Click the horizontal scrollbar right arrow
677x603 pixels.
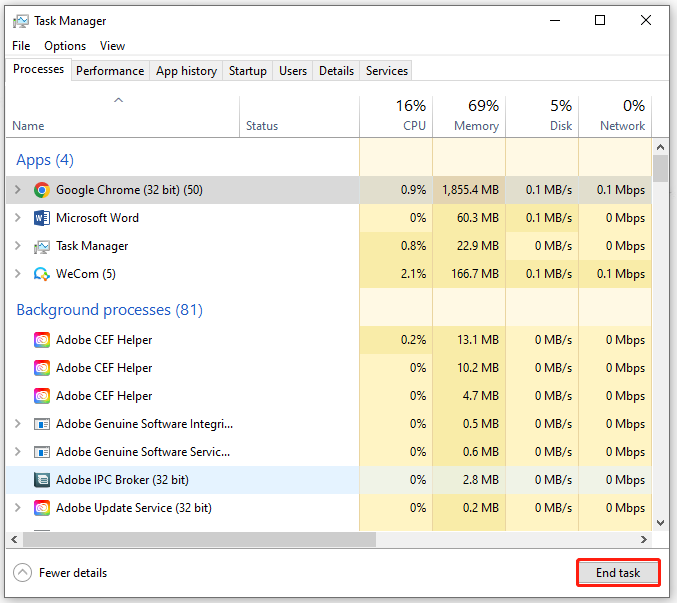pos(643,539)
